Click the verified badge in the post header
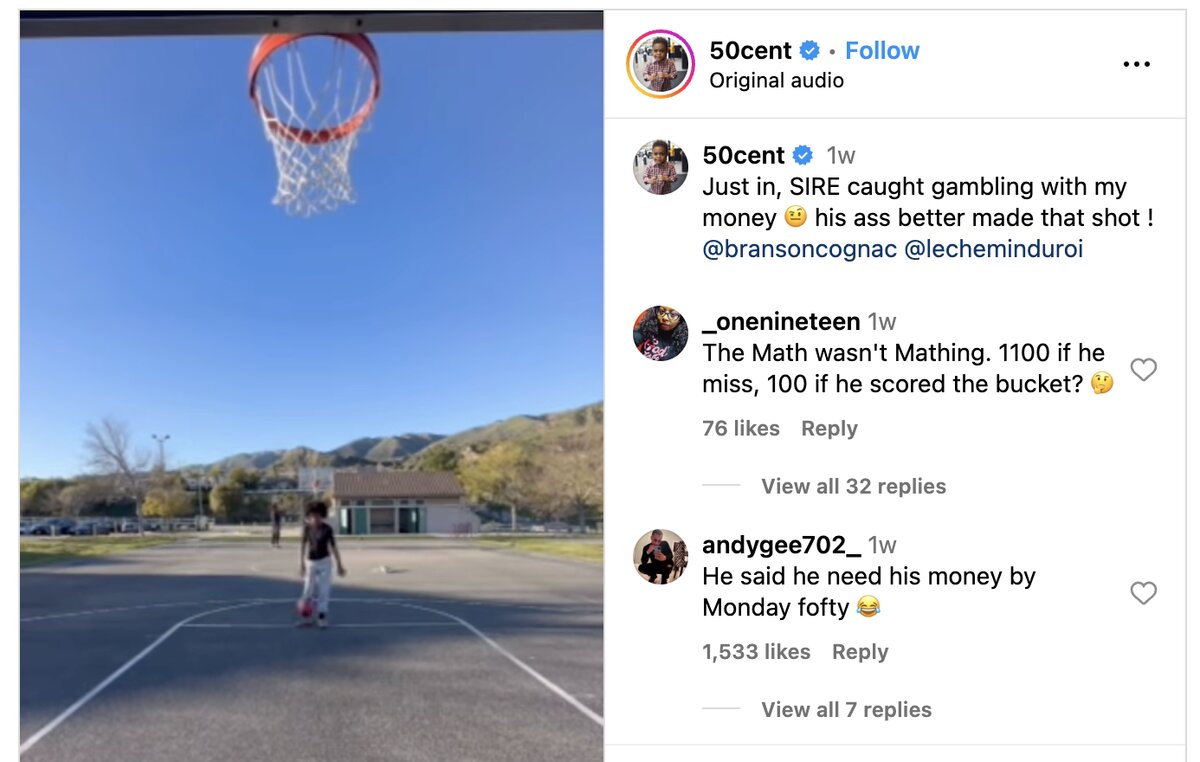1200x762 pixels. coord(810,51)
